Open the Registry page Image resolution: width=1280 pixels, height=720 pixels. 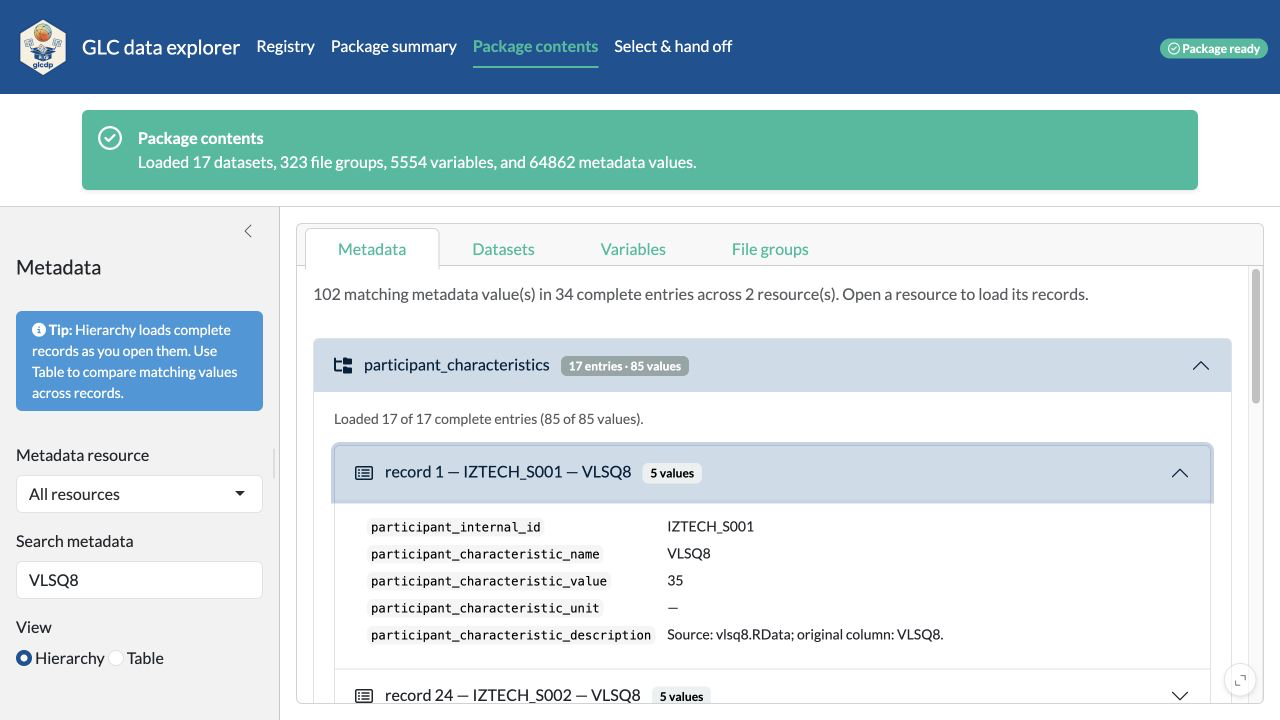[x=285, y=47]
